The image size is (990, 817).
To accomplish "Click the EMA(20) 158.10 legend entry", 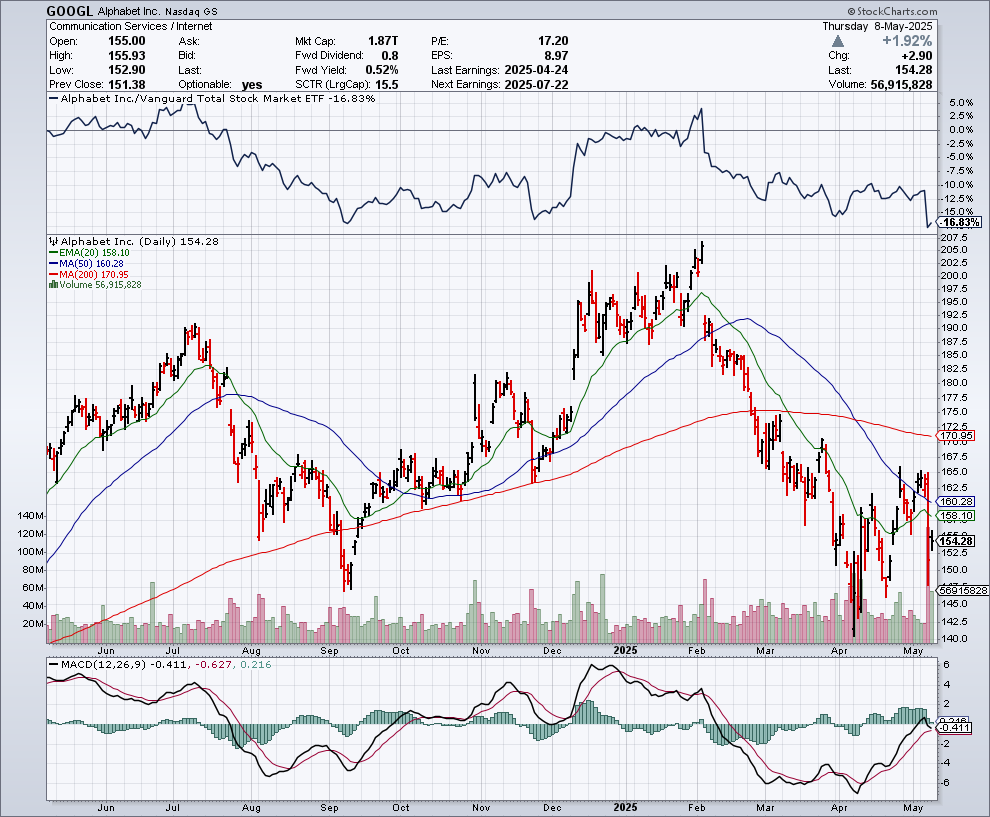I will tap(94, 253).
